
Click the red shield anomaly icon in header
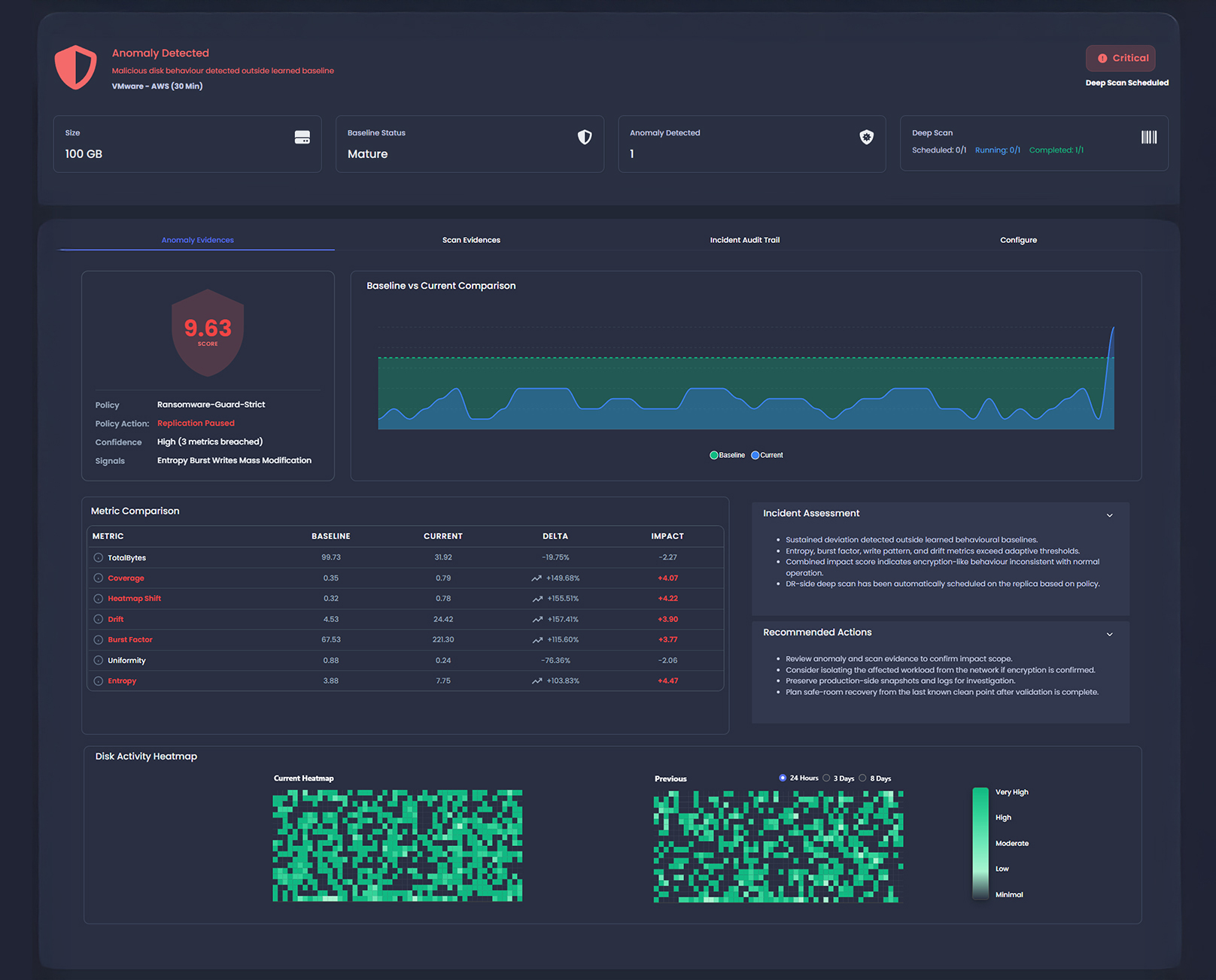click(x=75, y=68)
